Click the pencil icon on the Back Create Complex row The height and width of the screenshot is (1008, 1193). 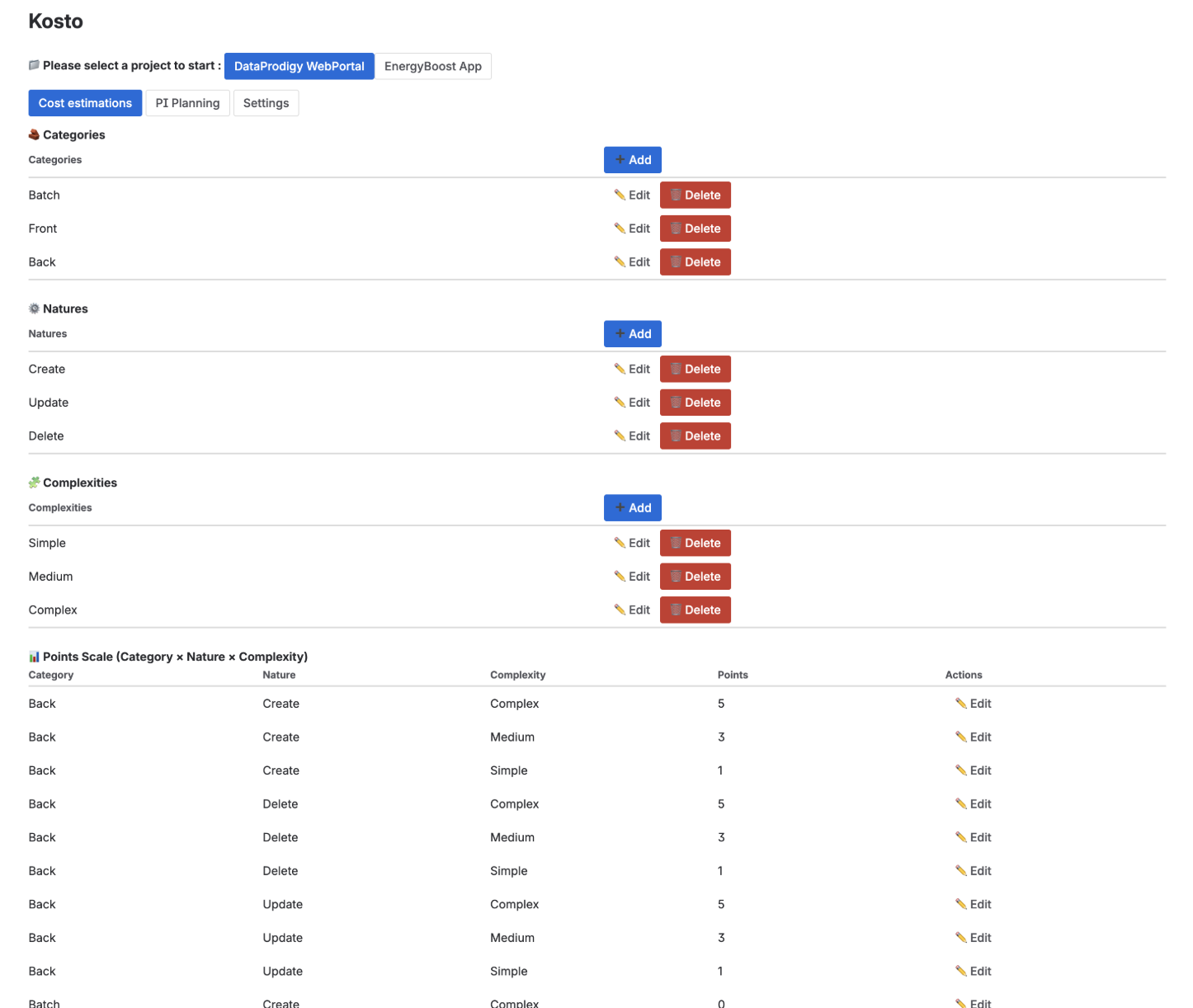960,703
